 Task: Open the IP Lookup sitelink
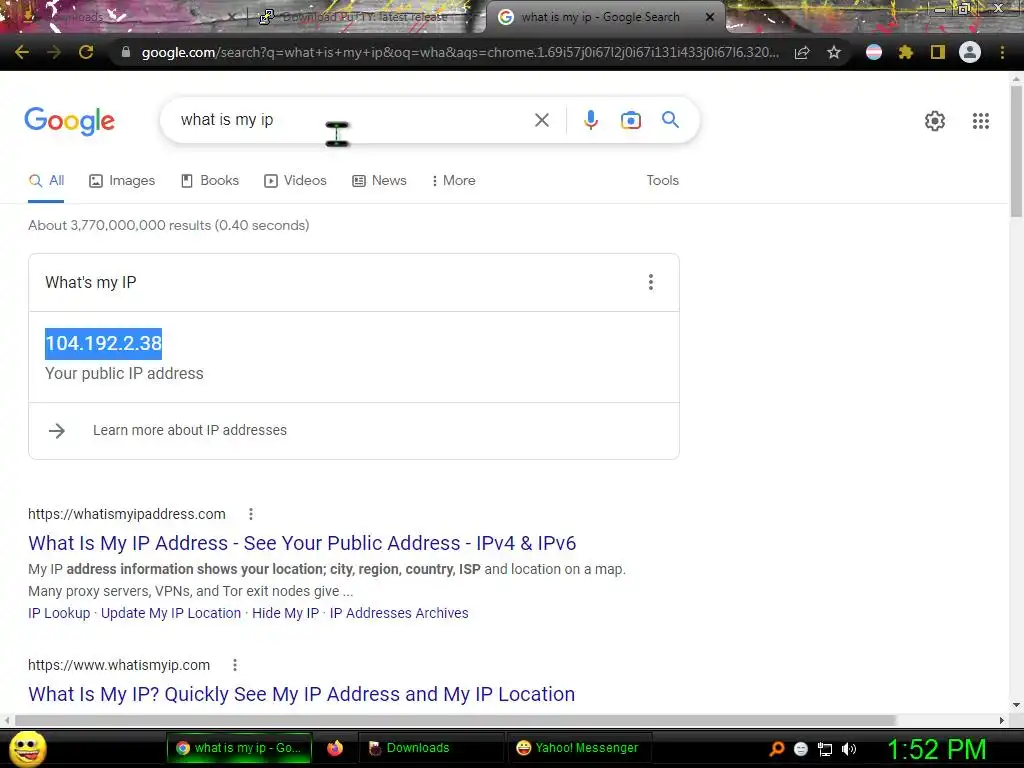coord(59,613)
